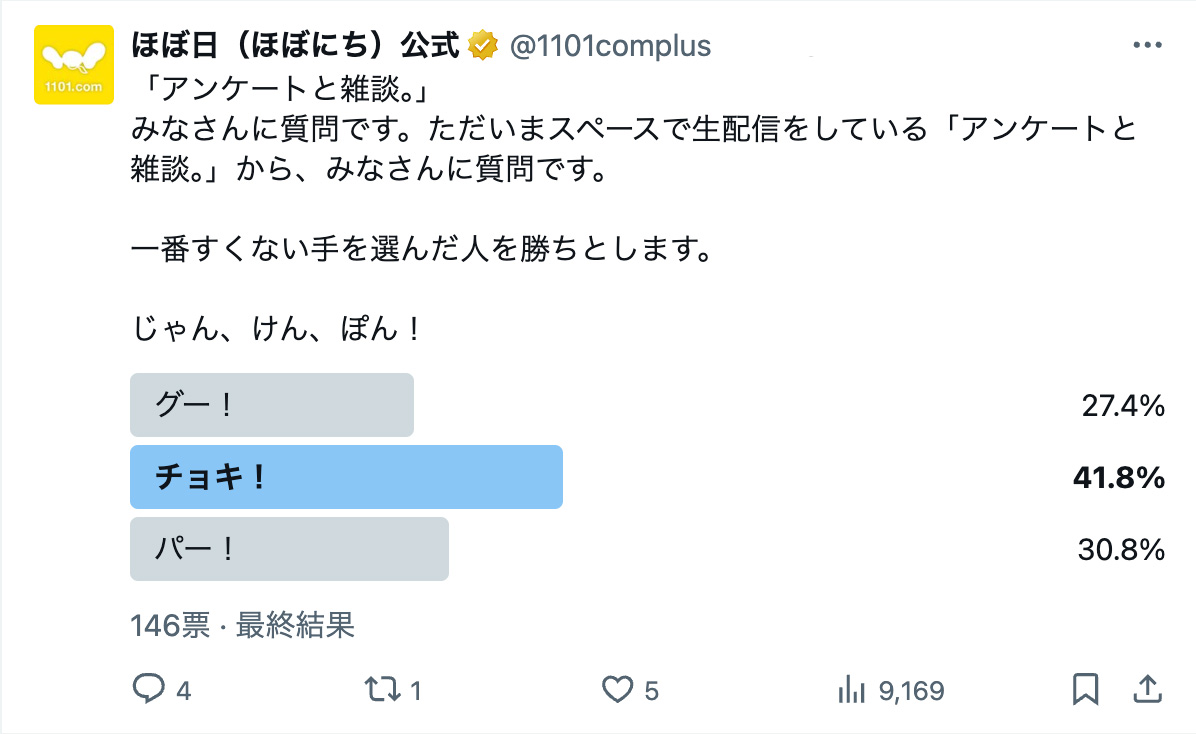Select the グー！ poll result bar
1196x734 pixels.
coord(272,405)
